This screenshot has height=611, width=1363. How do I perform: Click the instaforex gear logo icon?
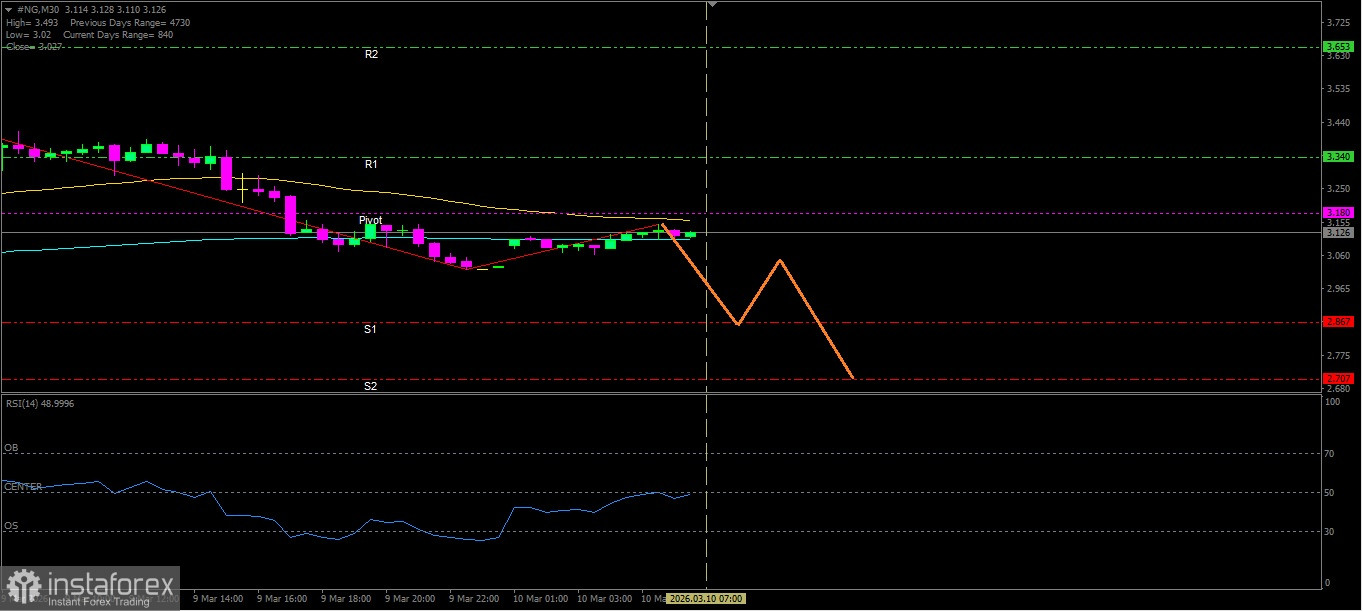(23, 587)
